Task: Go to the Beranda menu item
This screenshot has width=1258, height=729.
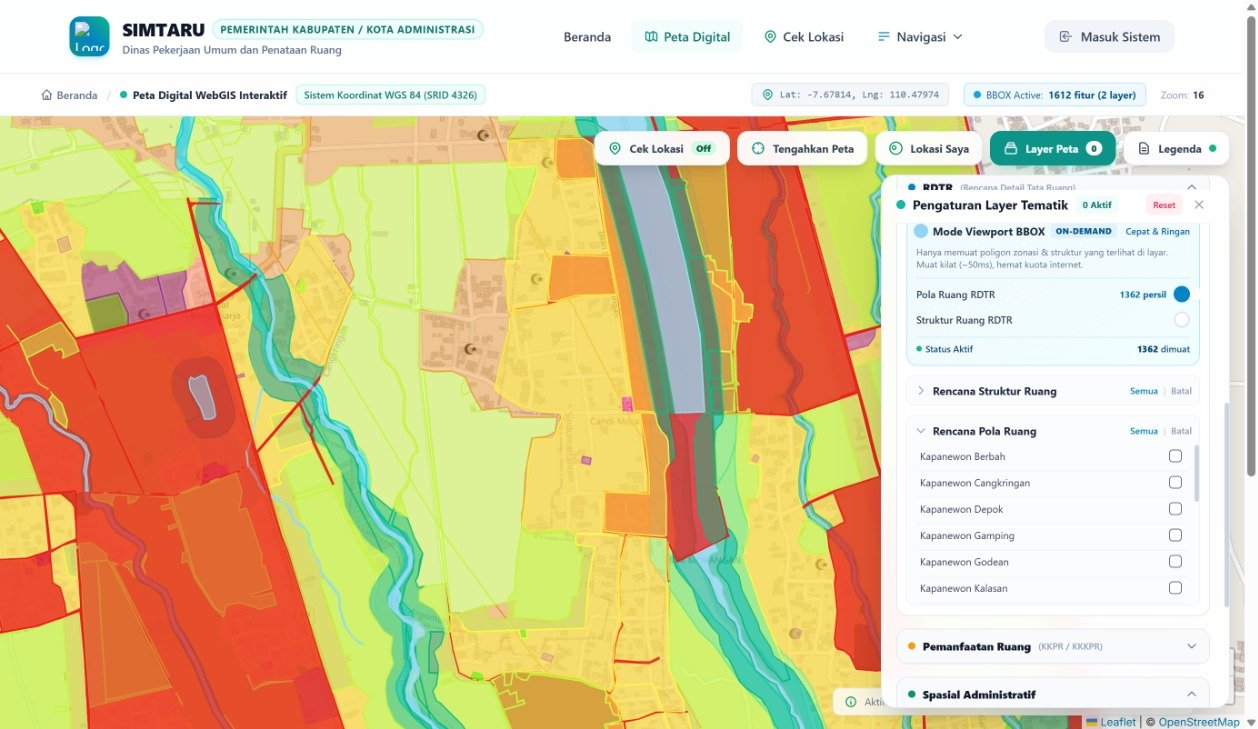Action: click(587, 37)
